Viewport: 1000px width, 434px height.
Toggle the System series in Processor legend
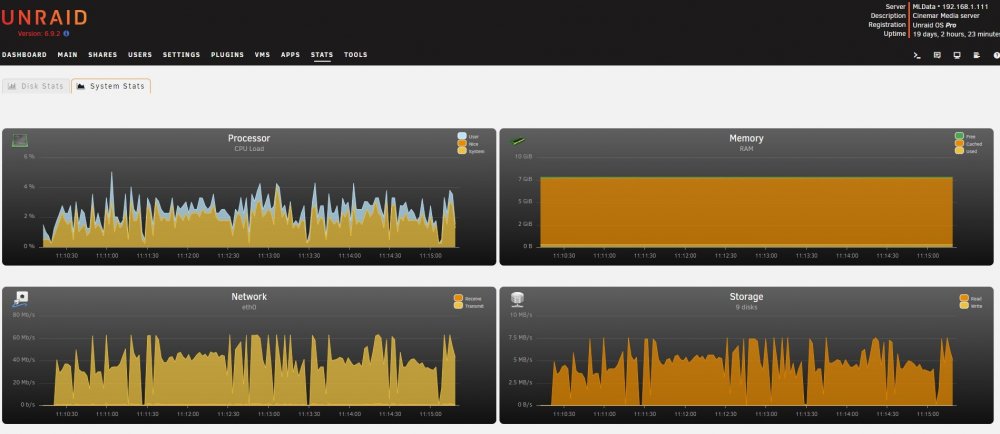[471, 152]
